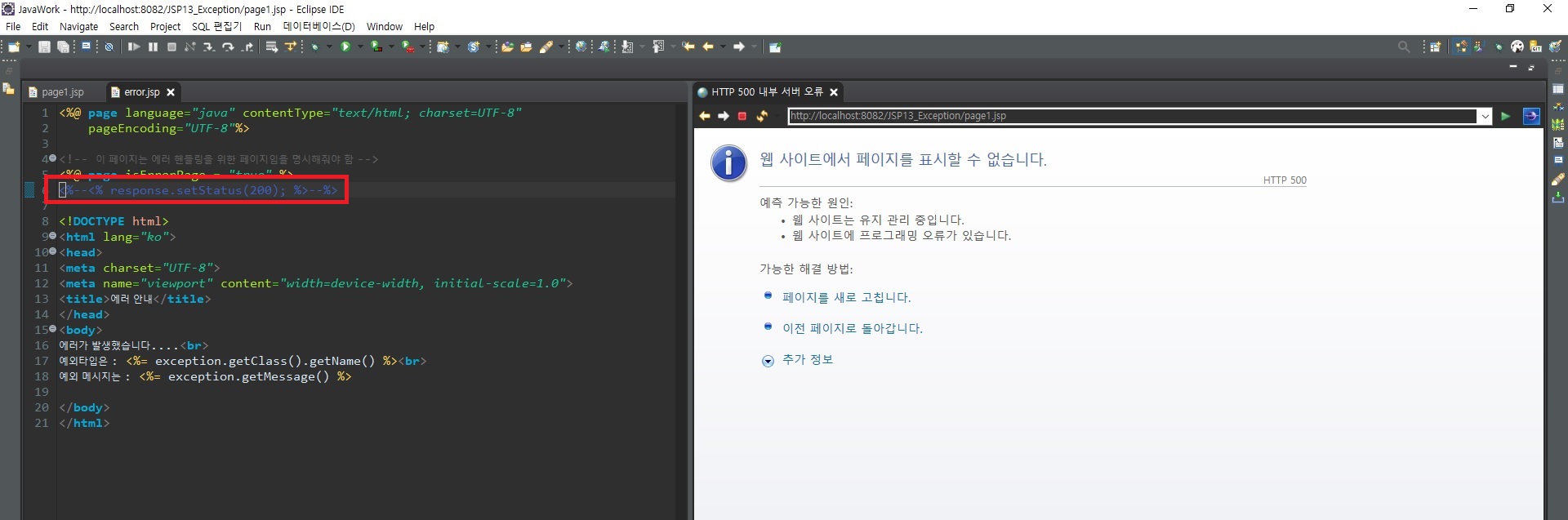Click the toolbar Back navigation yellow arrow
Viewport: 1568px width, 520px height.
click(708, 47)
